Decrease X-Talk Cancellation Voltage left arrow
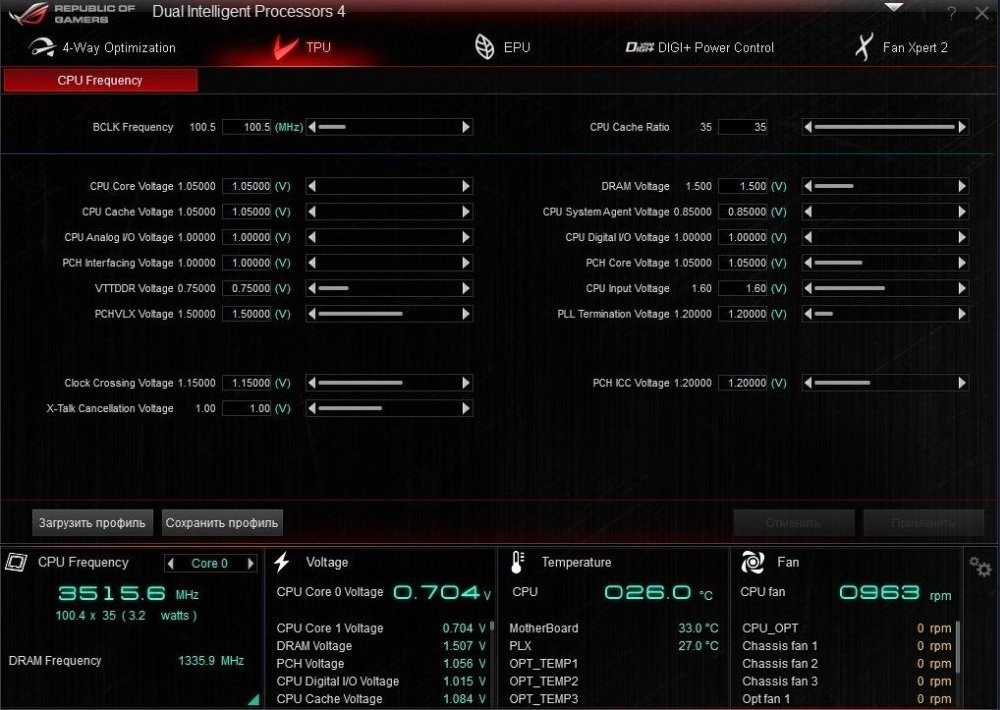Screen dimensions: 1000x710 312,408
